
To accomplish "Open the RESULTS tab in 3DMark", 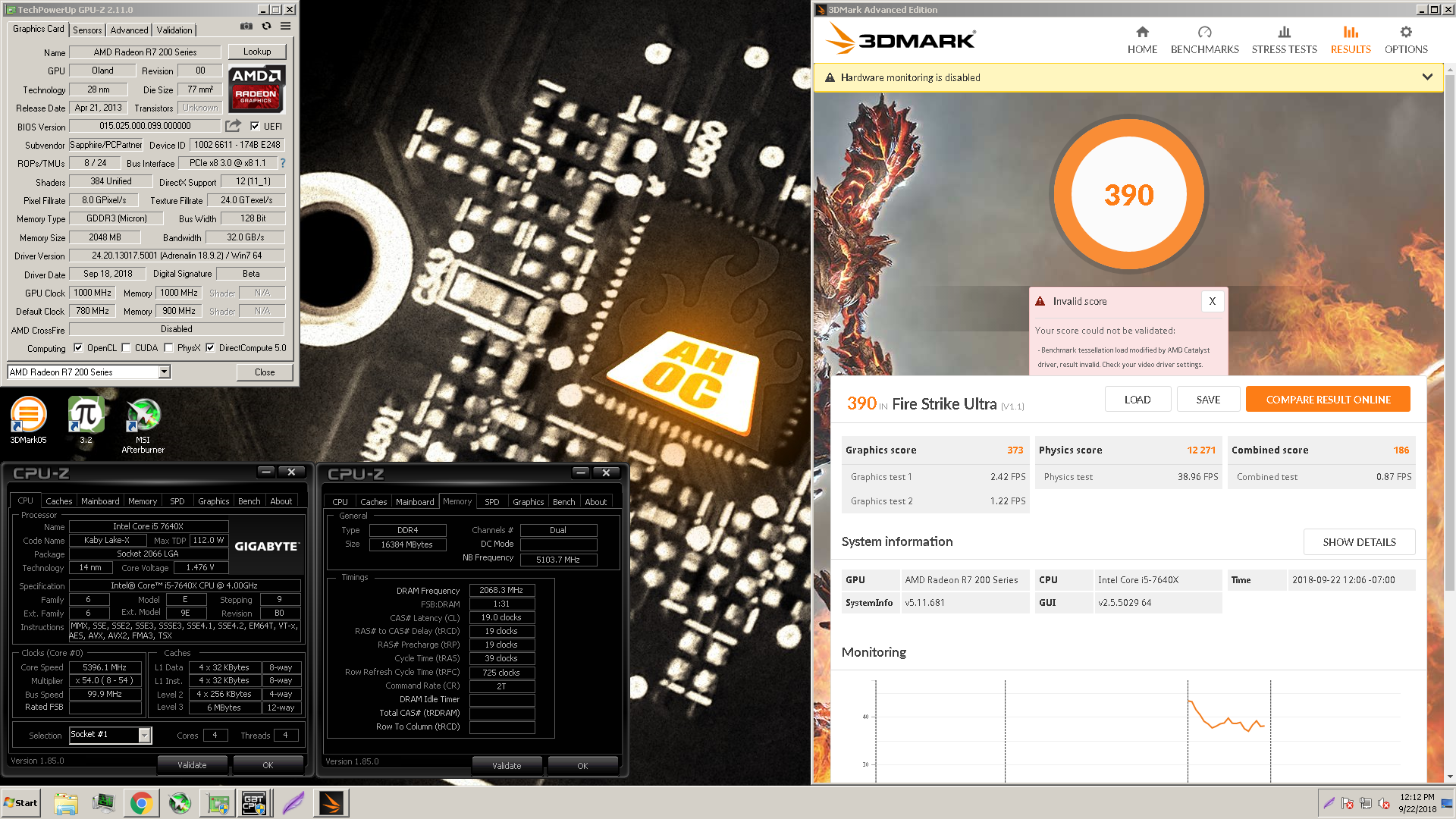I will click(x=1351, y=40).
